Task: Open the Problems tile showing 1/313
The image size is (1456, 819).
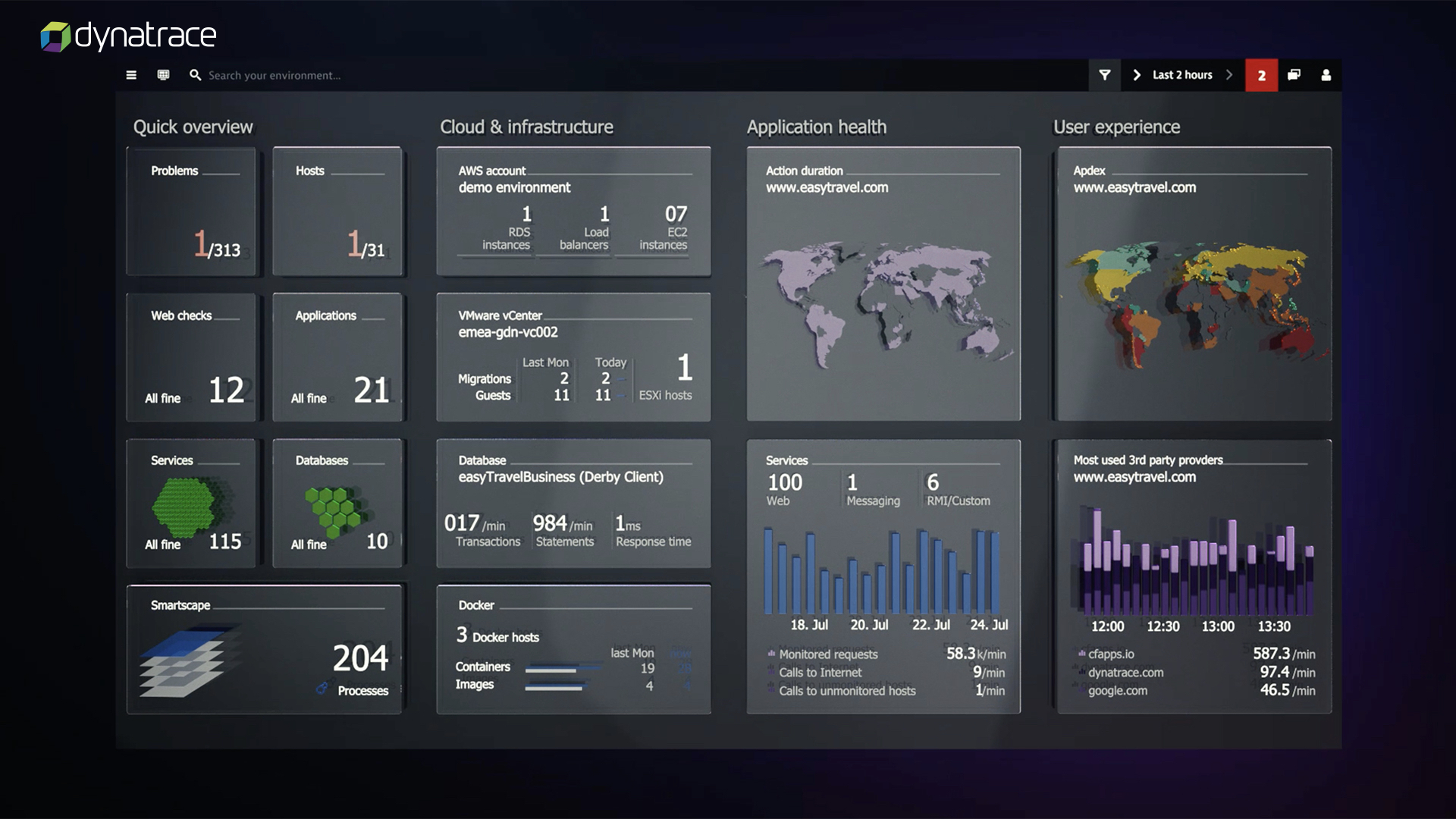Action: (x=191, y=212)
